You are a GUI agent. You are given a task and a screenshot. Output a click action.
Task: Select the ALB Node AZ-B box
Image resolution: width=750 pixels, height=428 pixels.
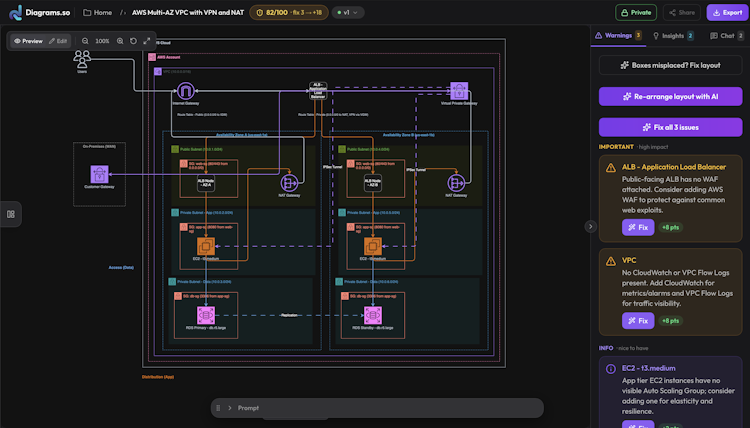[x=373, y=183]
